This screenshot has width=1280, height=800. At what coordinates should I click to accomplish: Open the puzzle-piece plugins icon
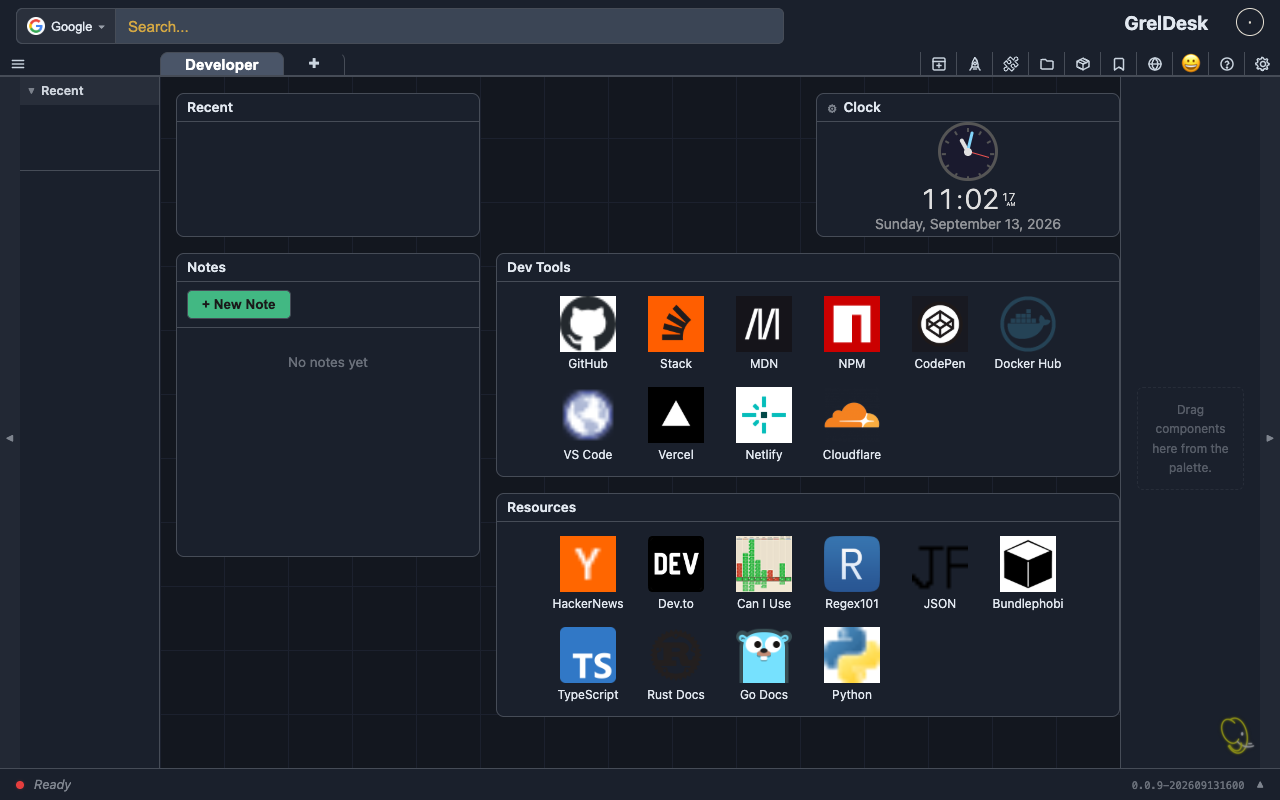click(x=1011, y=64)
